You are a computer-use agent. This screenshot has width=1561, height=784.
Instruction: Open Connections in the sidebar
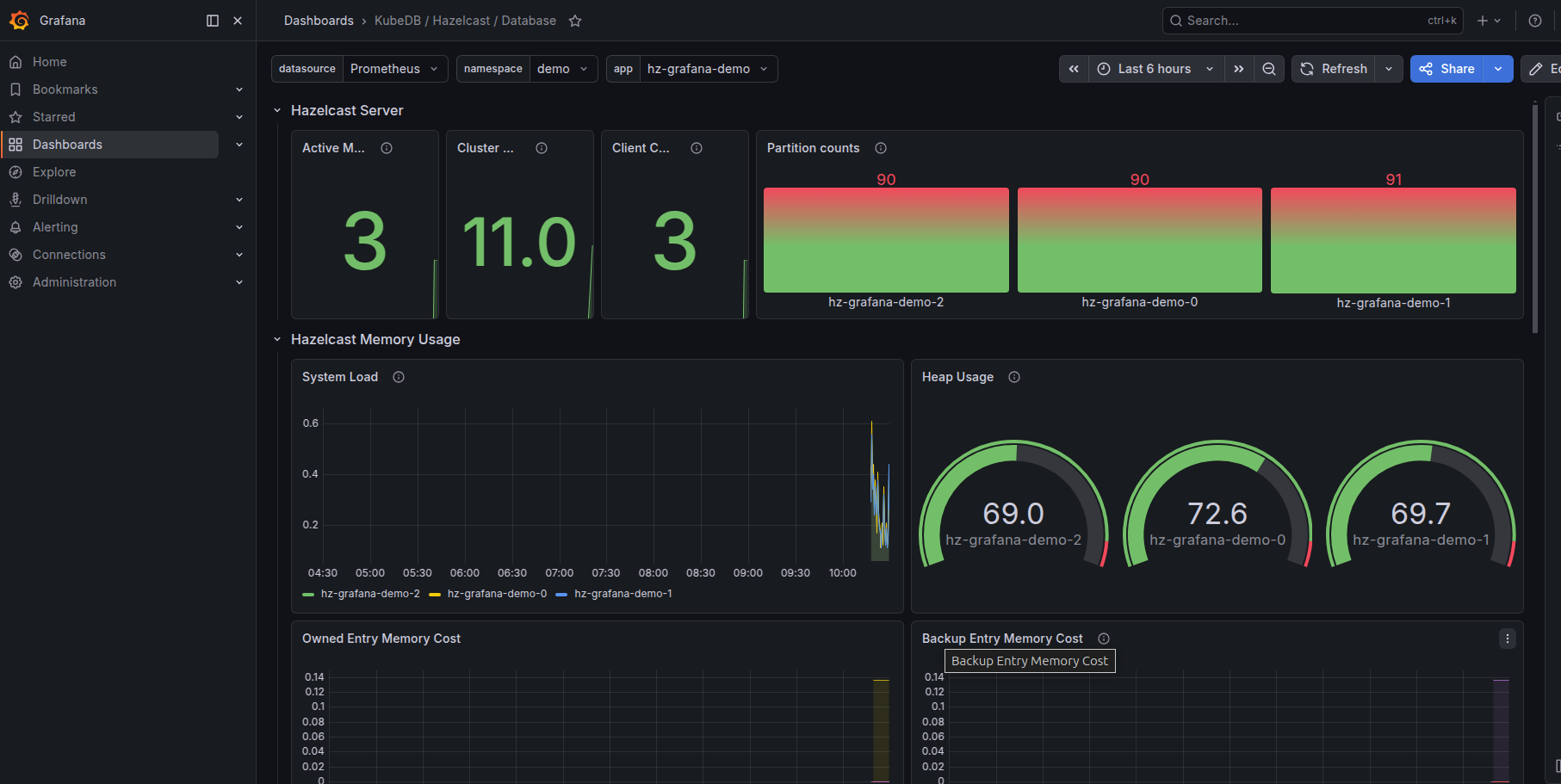pyautogui.click(x=69, y=255)
